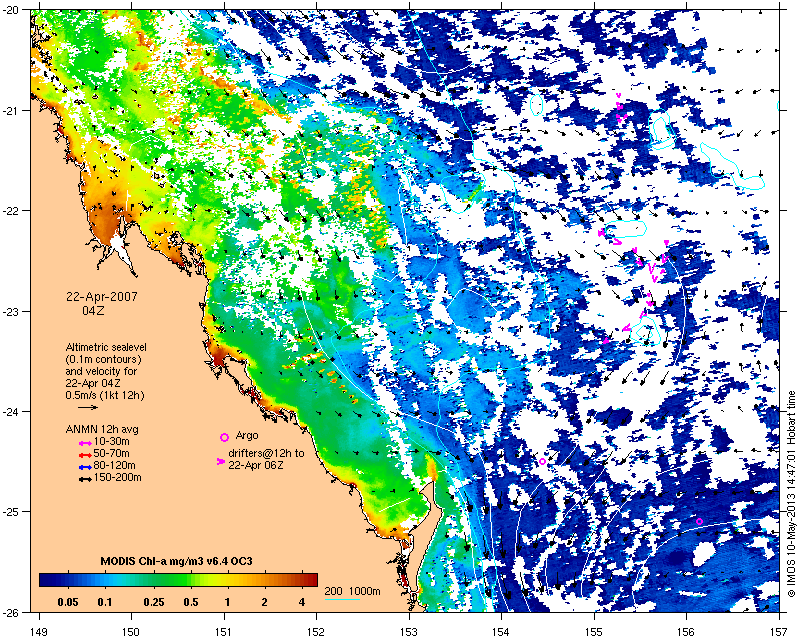The height and width of the screenshot is (640, 800).
Task: Click the -26 latitude axis label
Action: tap(11, 612)
